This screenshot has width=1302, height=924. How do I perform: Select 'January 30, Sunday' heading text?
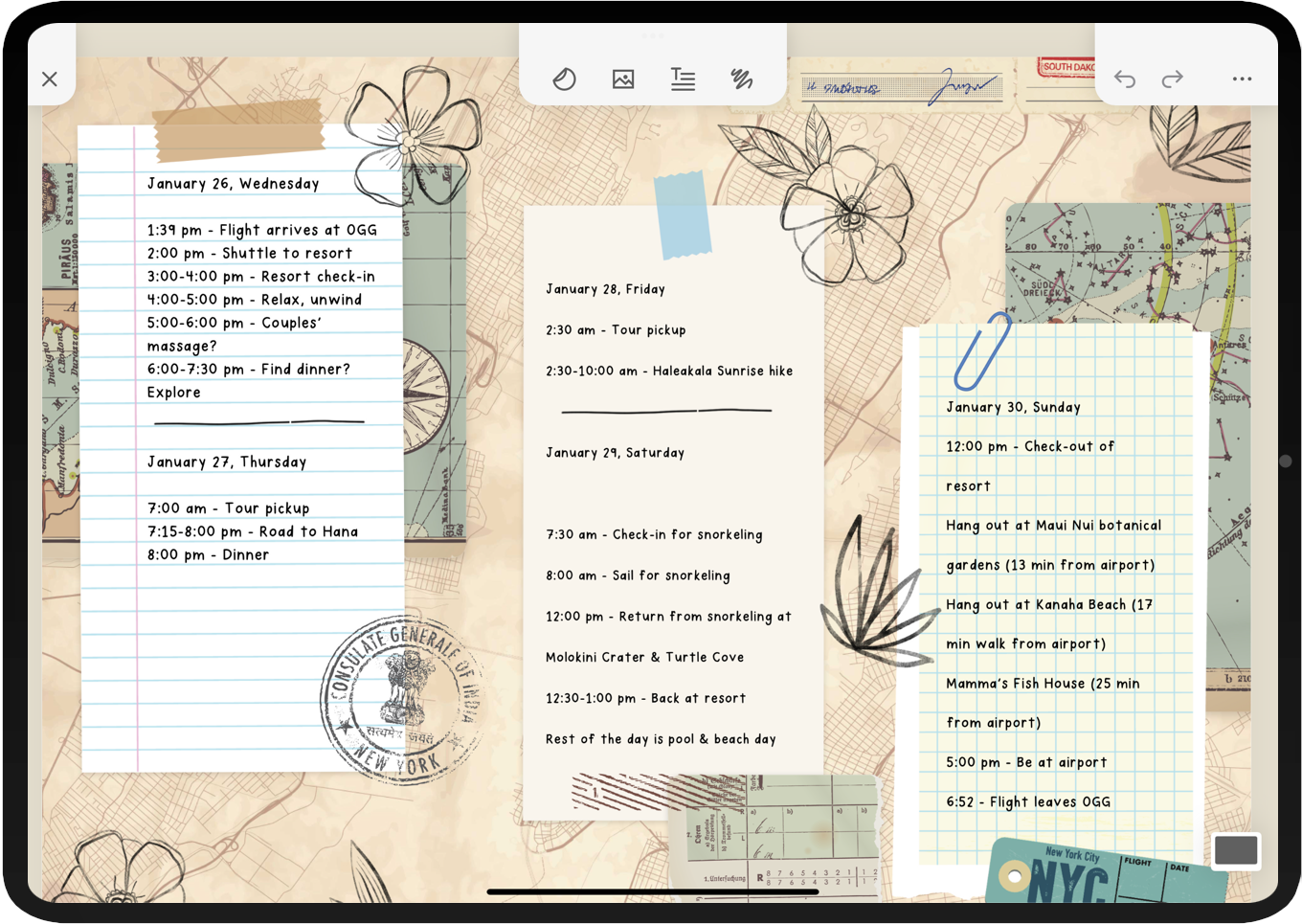tap(1013, 407)
